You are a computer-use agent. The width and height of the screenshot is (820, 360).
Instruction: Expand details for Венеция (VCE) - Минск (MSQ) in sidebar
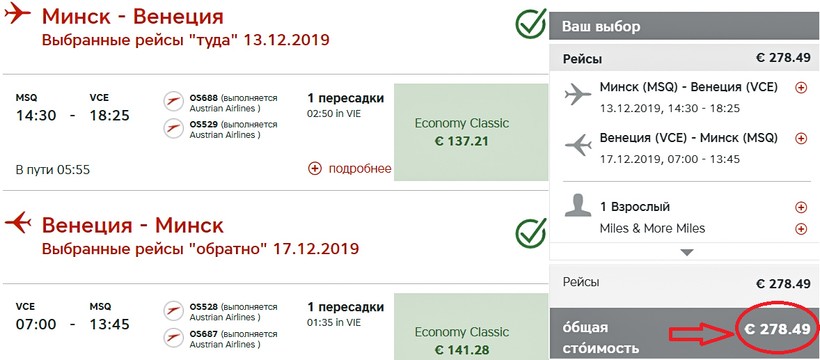[801, 139]
